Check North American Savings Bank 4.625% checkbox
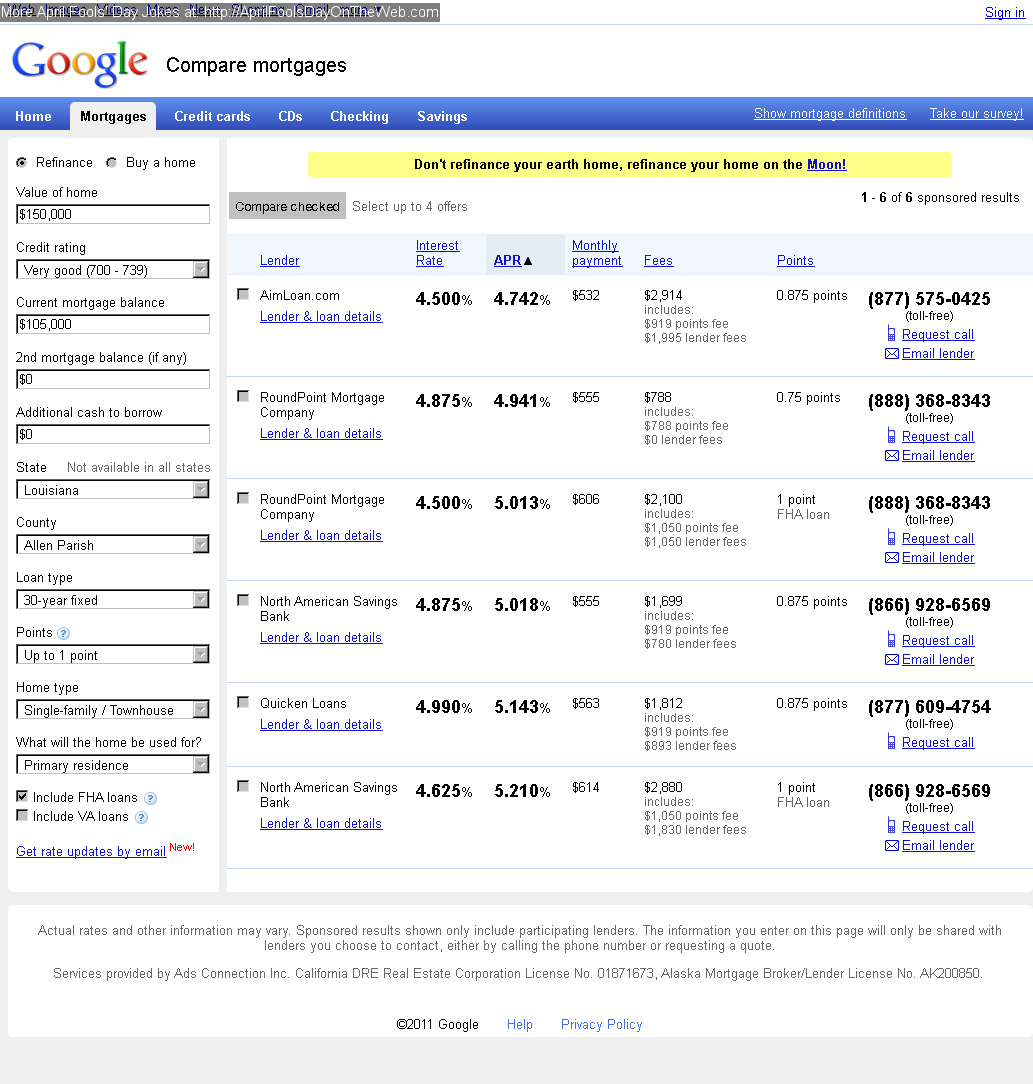The image size is (1033, 1084). click(243, 786)
